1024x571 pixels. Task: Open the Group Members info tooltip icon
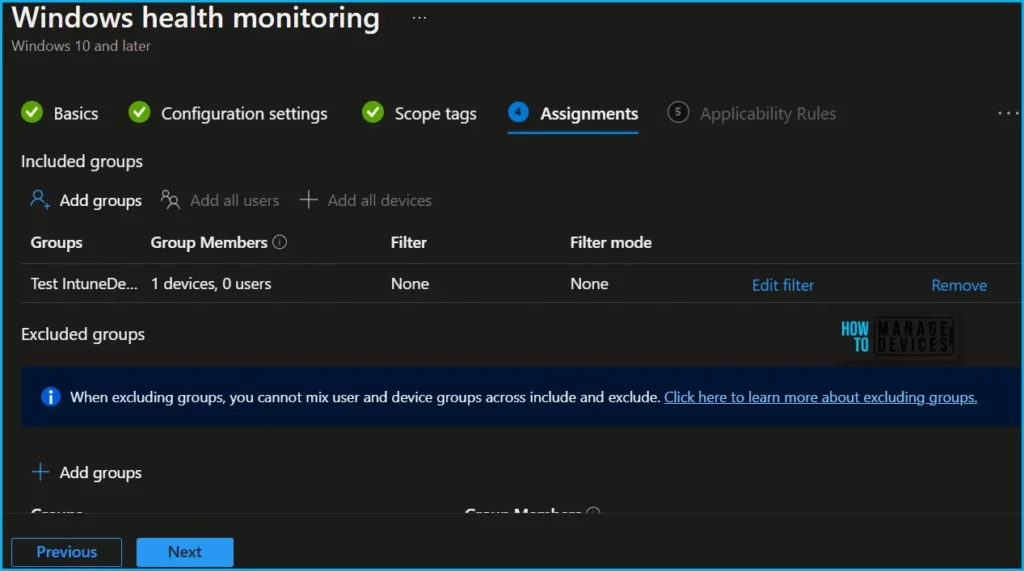280,242
